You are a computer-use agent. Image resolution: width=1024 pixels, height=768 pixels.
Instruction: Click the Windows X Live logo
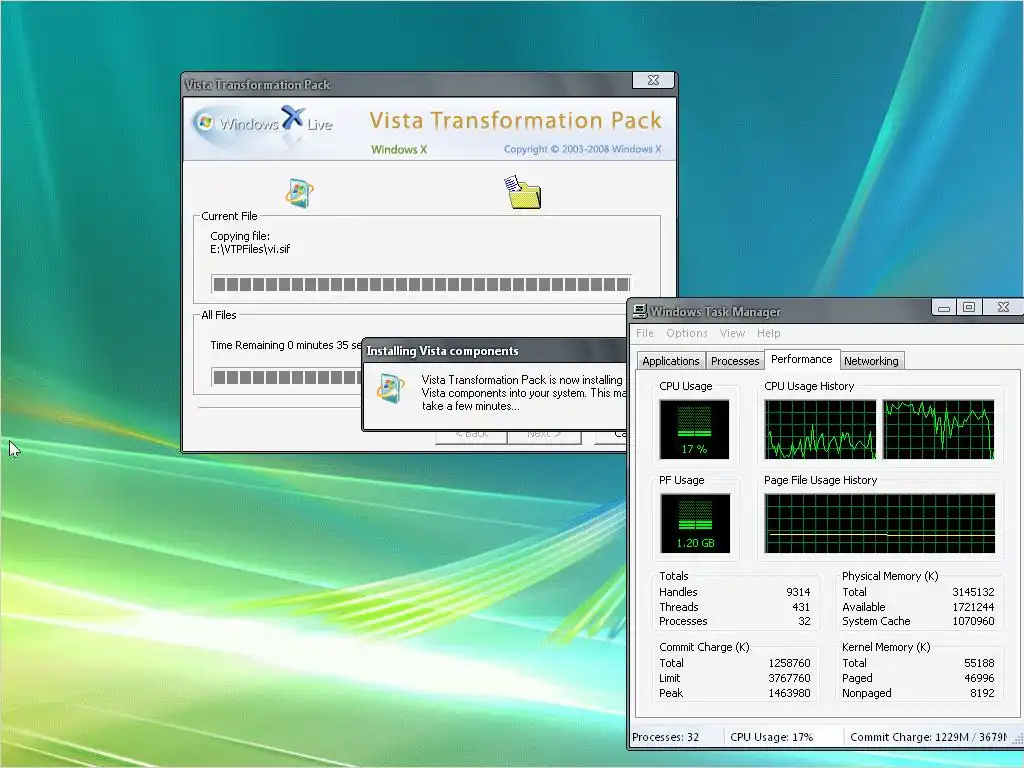click(x=263, y=123)
